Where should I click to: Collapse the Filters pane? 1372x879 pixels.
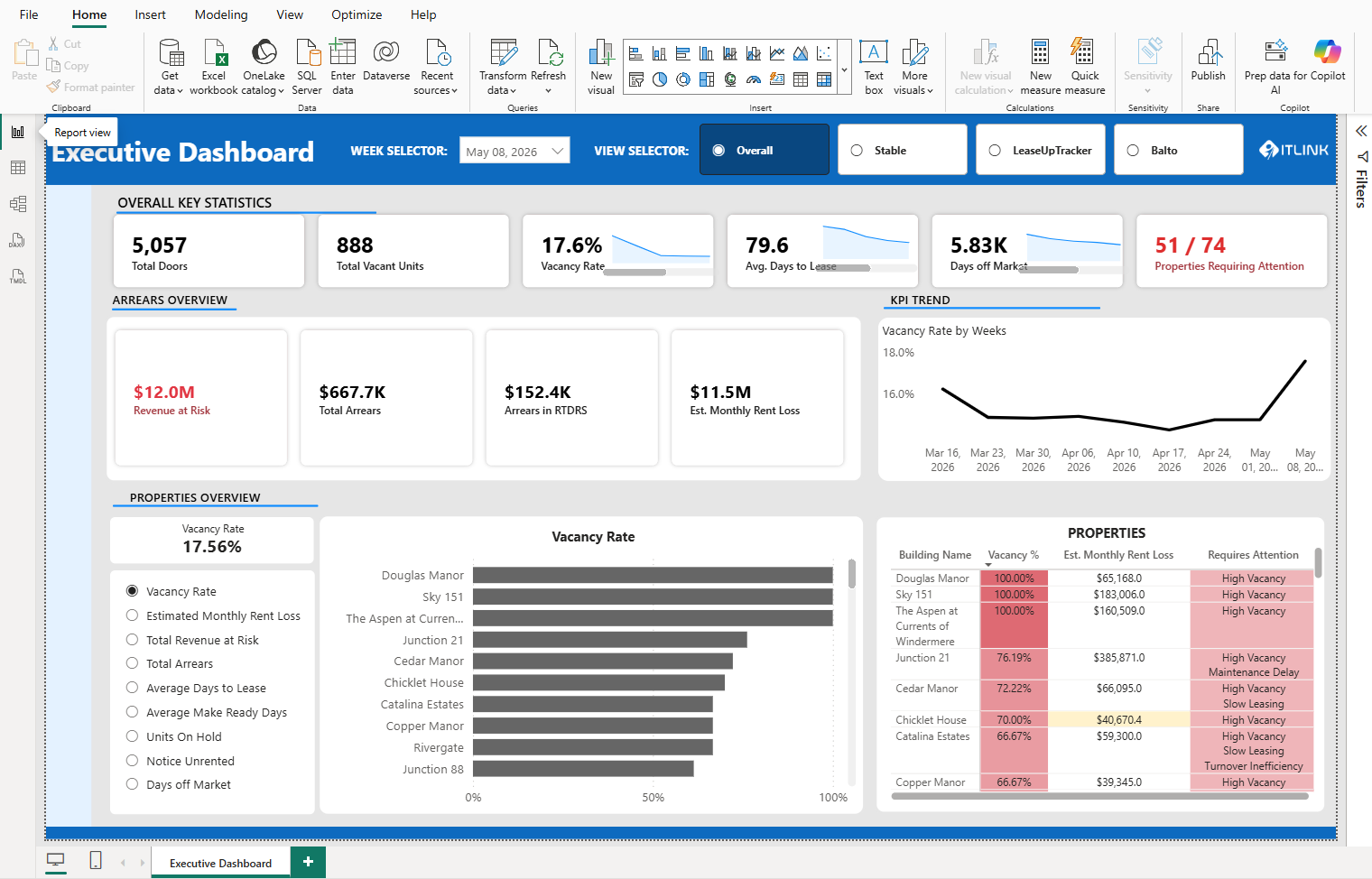(1361, 131)
